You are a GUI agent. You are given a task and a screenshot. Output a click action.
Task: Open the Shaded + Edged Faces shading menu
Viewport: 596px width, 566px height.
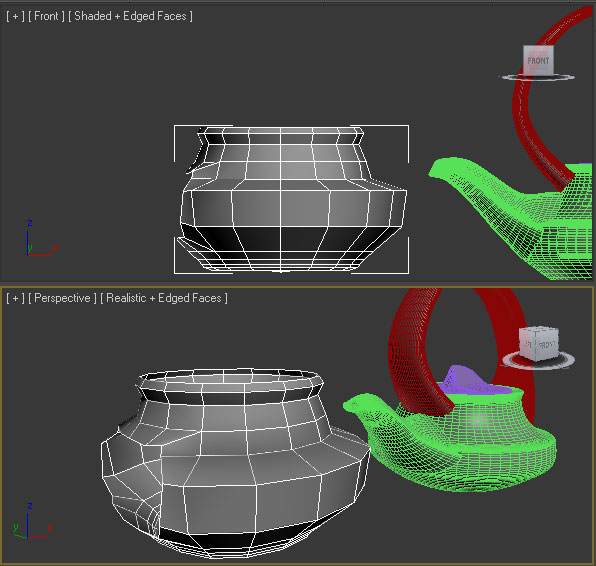click(130, 16)
